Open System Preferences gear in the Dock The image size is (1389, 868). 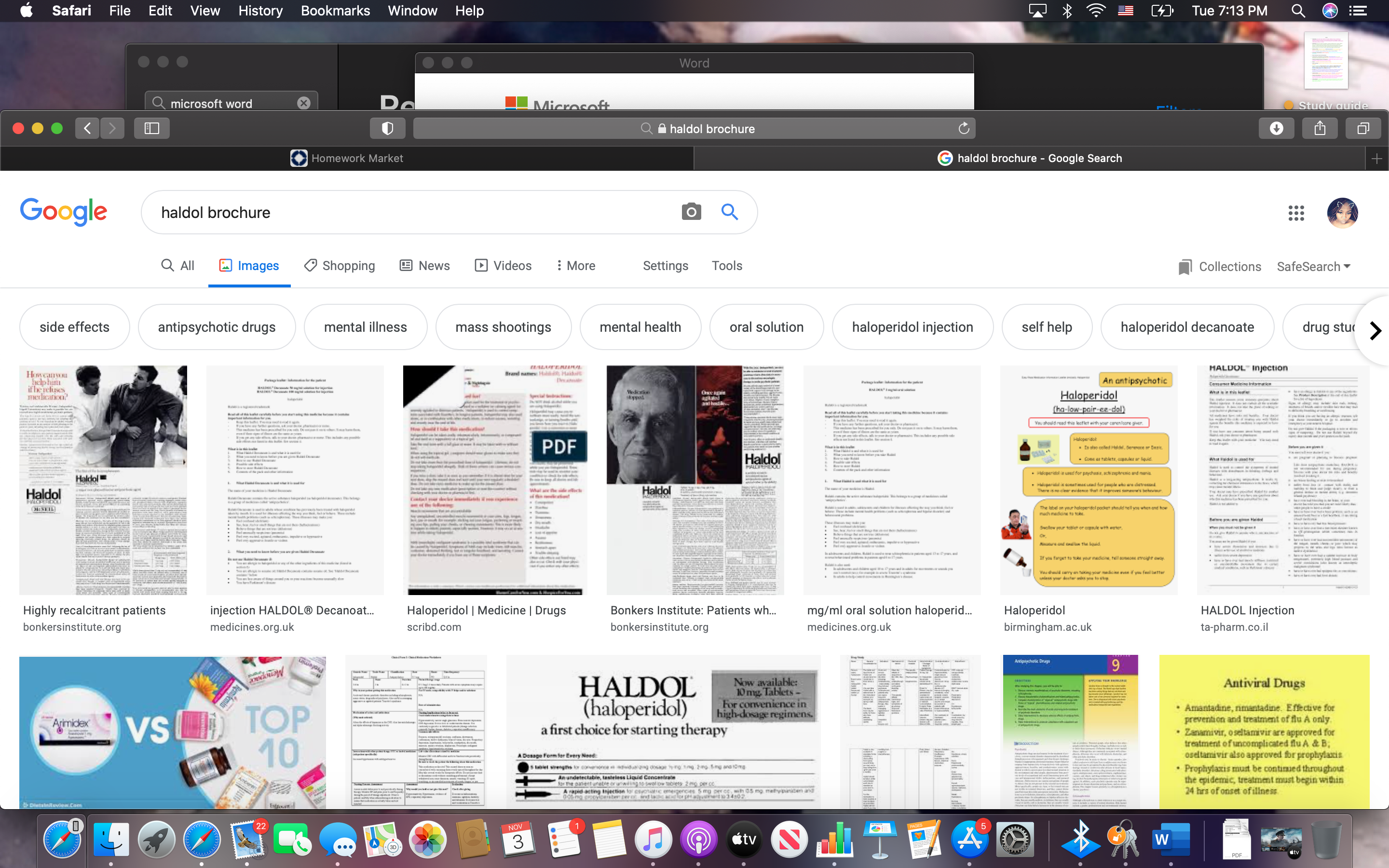pyautogui.click(x=1015, y=840)
